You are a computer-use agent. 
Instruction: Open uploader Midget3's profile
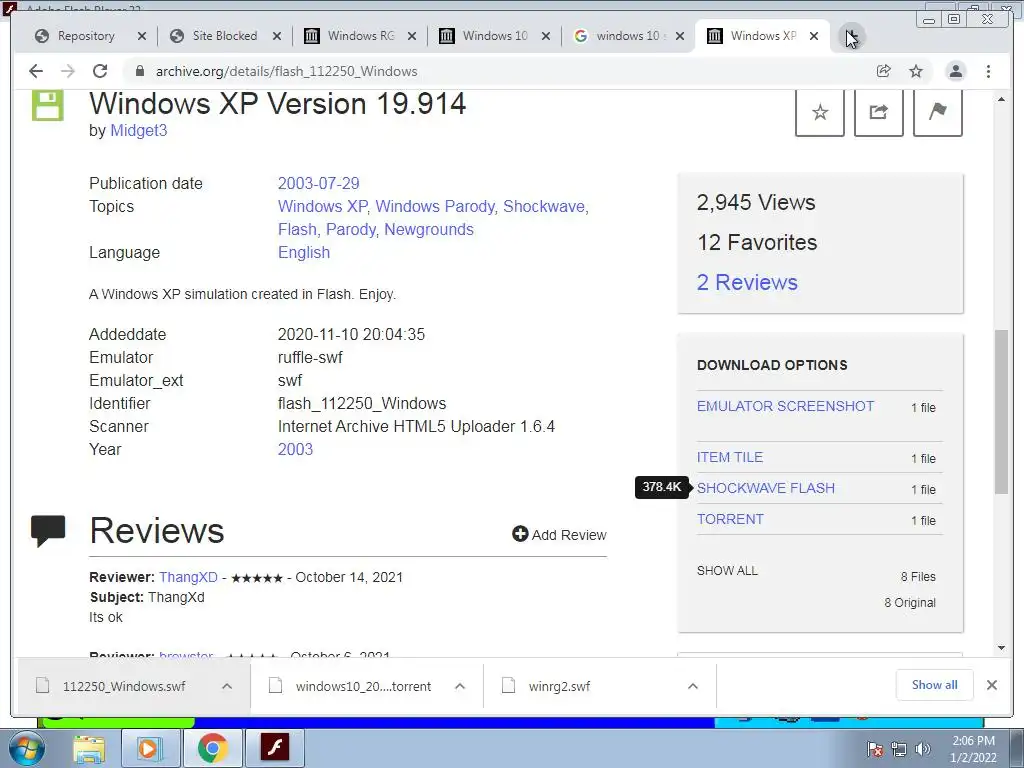coord(138,131)
